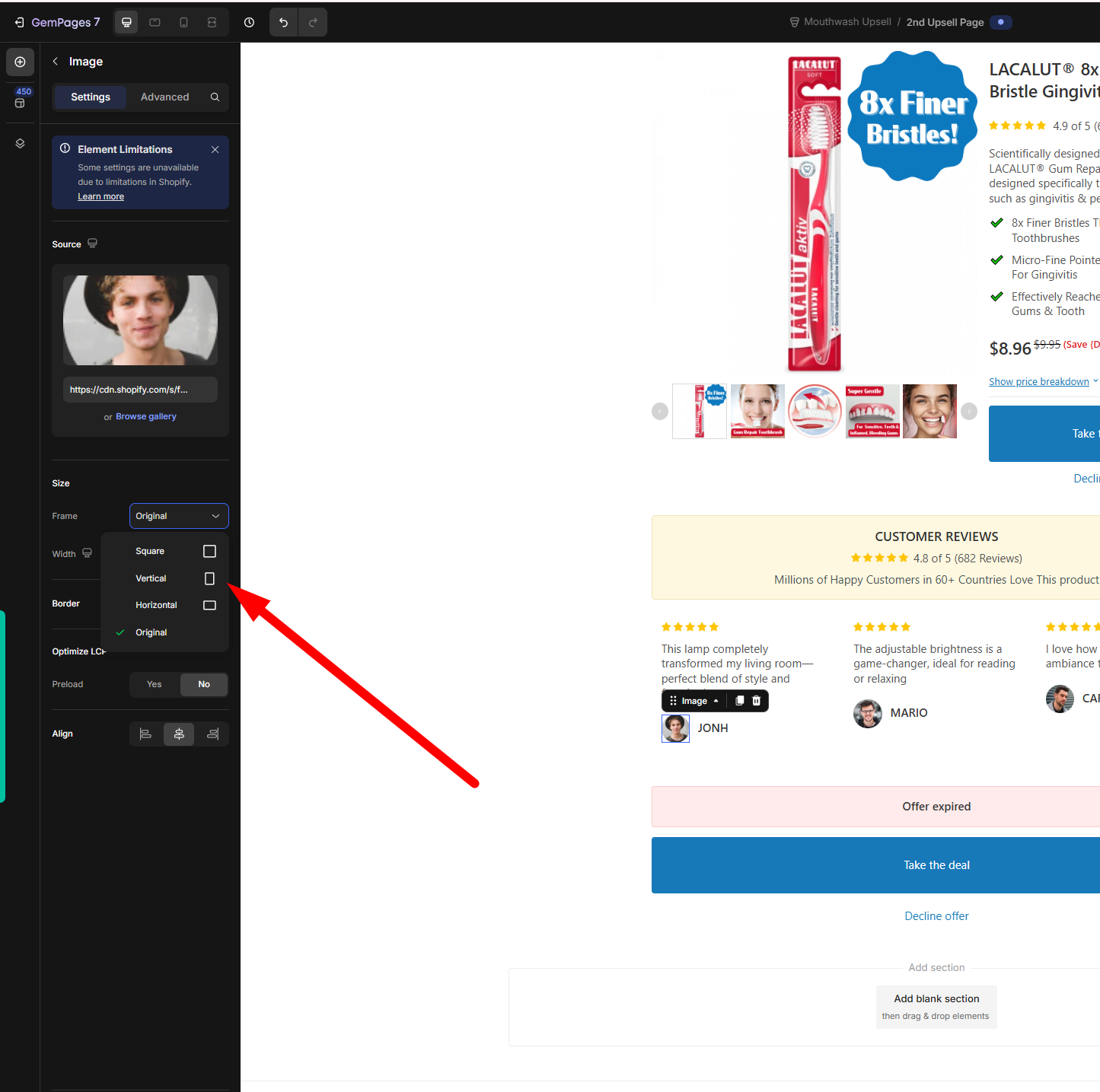Align image to the center
The width and height of the screenshot is (1100, 1092).
(179, 734)
